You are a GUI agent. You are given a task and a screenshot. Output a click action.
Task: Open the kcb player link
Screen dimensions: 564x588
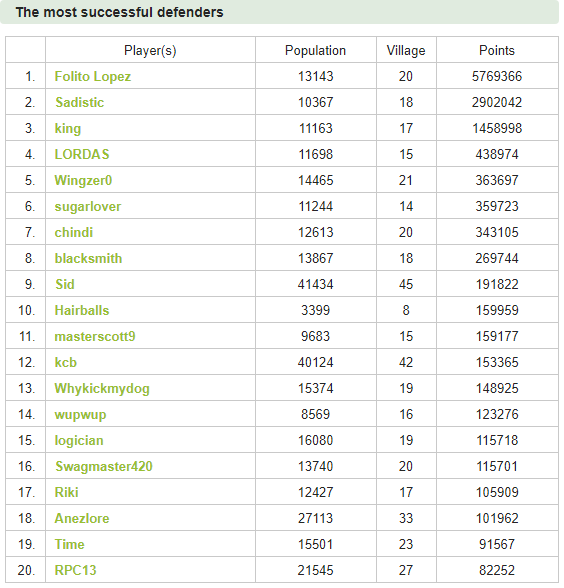point(66,363)
